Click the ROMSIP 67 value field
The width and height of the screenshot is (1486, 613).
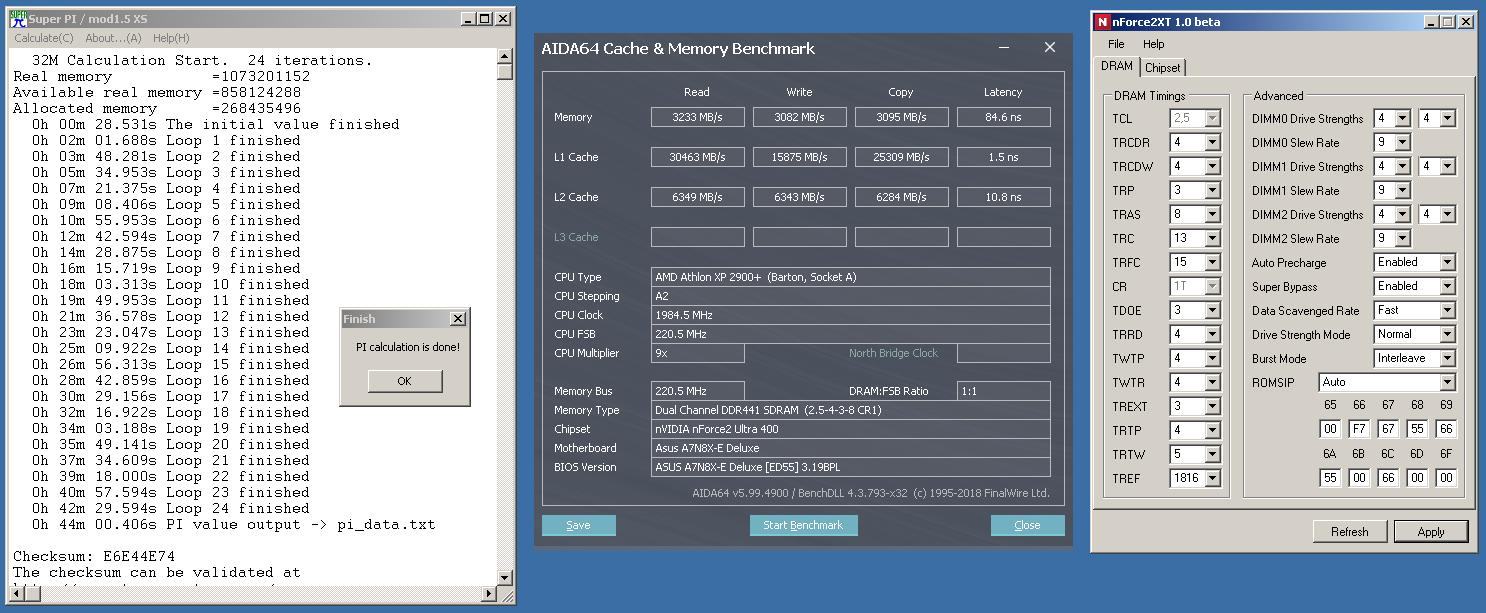click(1388, 428)
